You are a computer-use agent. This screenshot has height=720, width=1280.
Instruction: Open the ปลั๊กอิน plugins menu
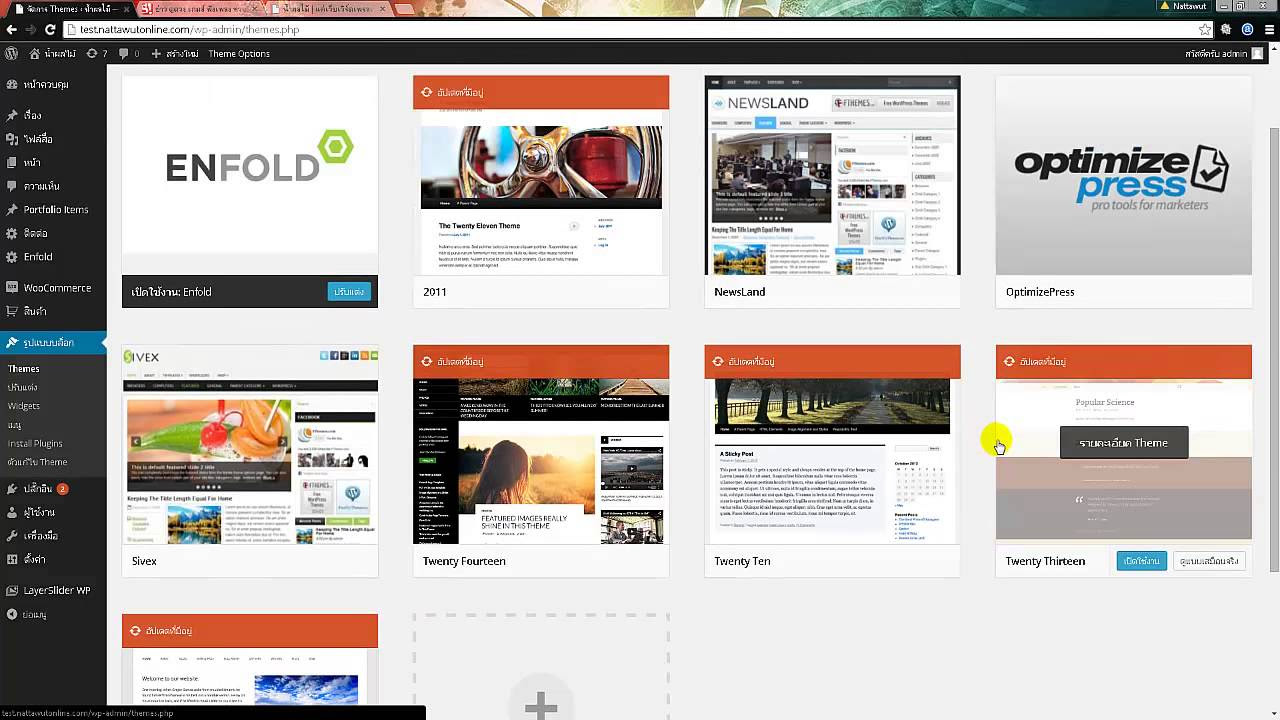(53, 488)
